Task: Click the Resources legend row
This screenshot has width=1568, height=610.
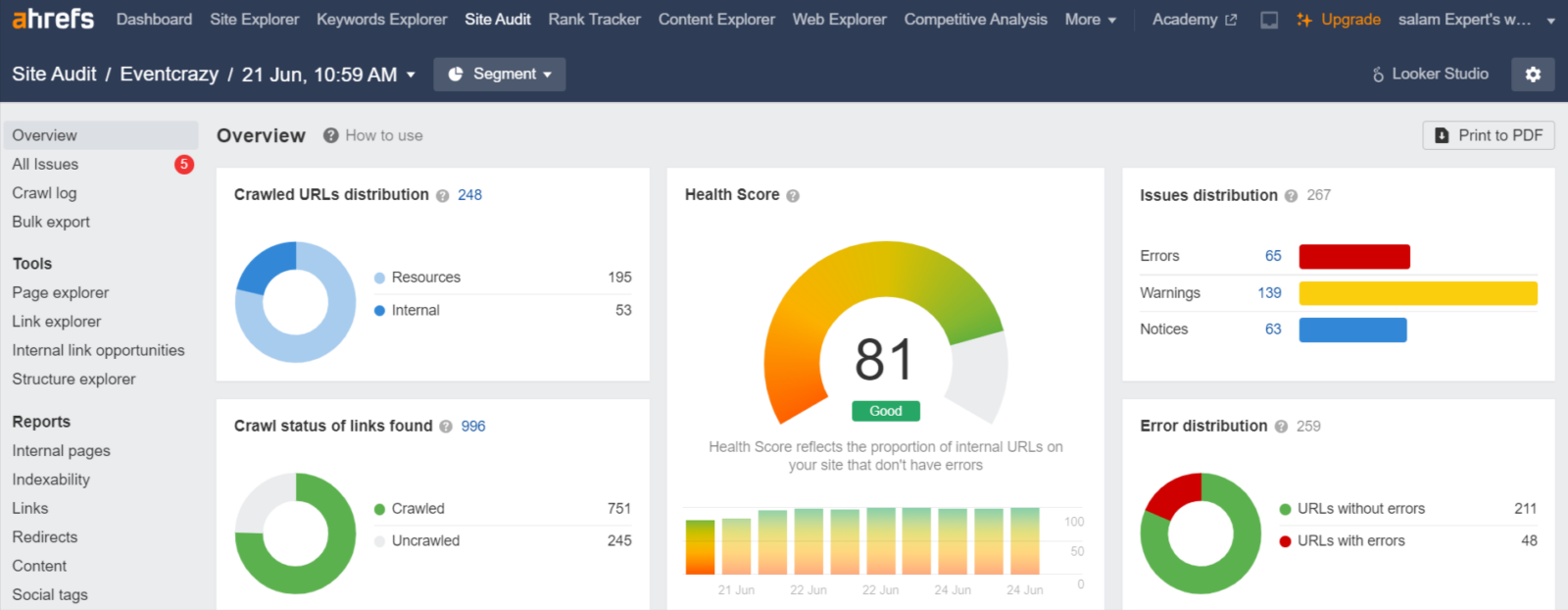Action: click(x=503, y=278)
